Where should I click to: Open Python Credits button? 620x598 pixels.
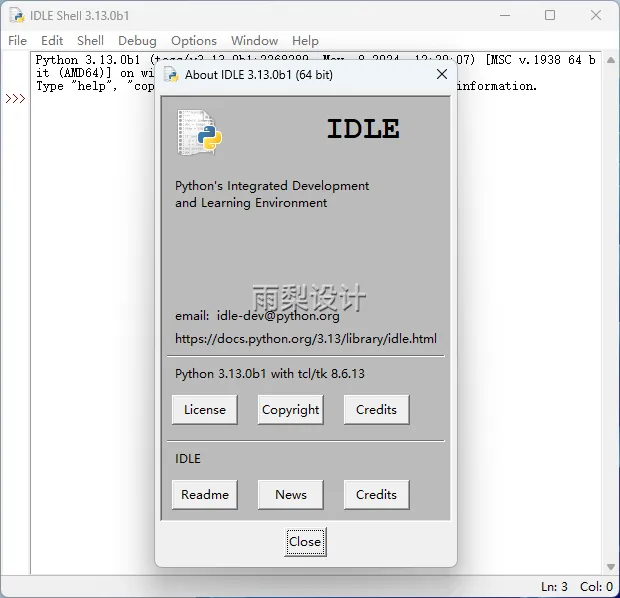click(x=376, y=409)
